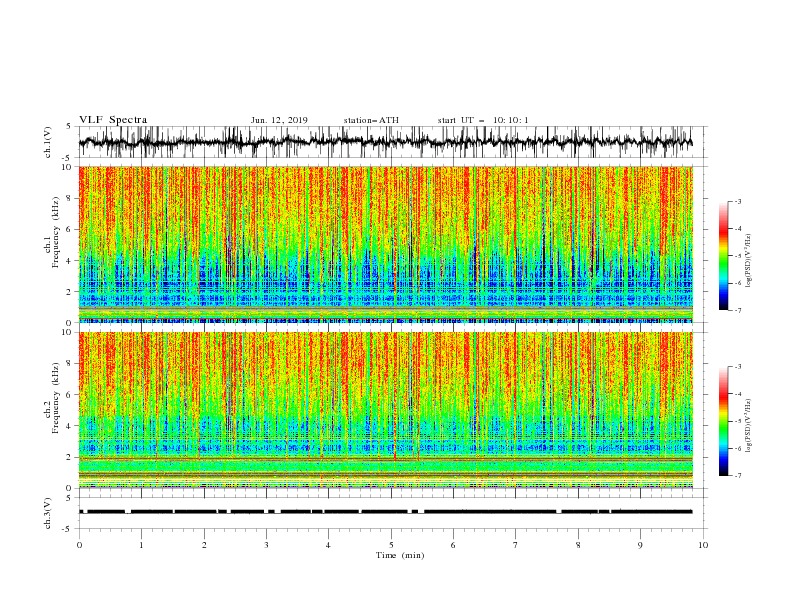Click the "-3" tick on upper colorbar
The image size is (792, 612).
point(737,201)
